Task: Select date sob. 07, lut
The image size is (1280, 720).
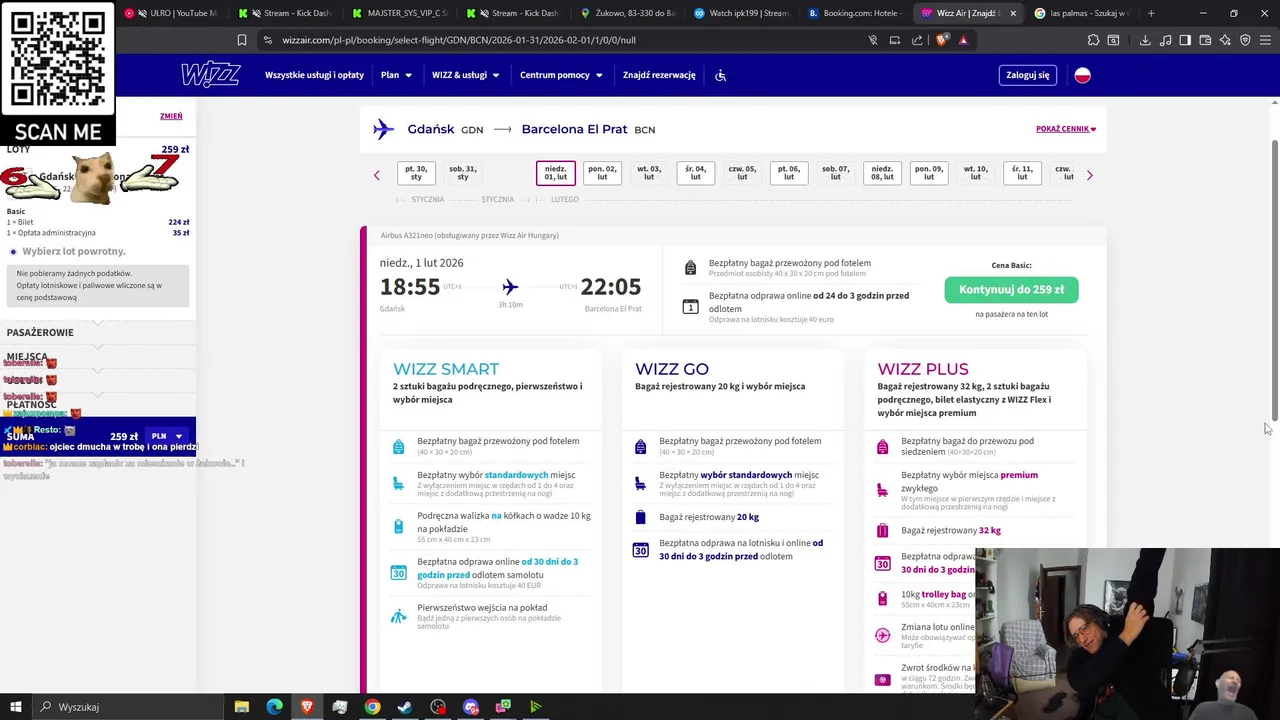Action: (835, 173)
